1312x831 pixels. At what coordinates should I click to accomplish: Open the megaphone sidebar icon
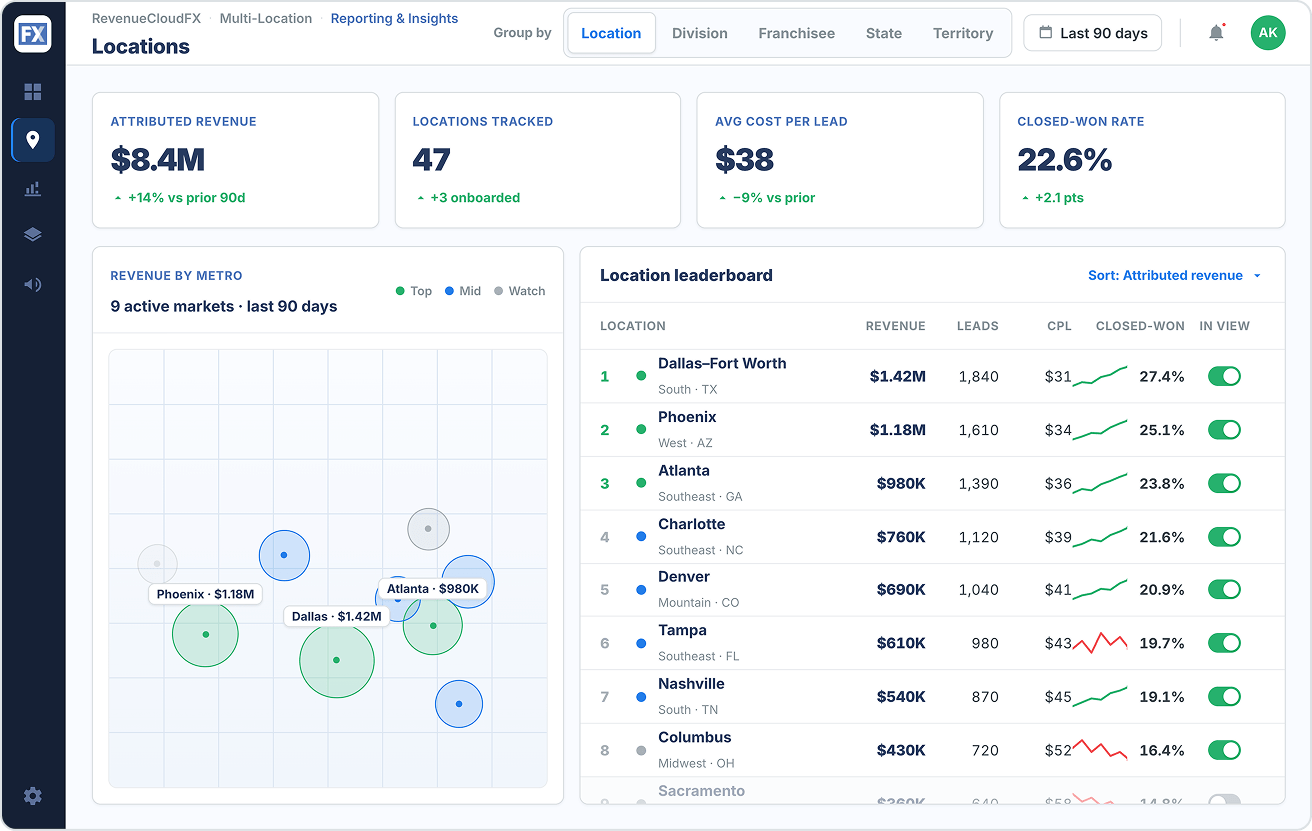click(33, 284)
